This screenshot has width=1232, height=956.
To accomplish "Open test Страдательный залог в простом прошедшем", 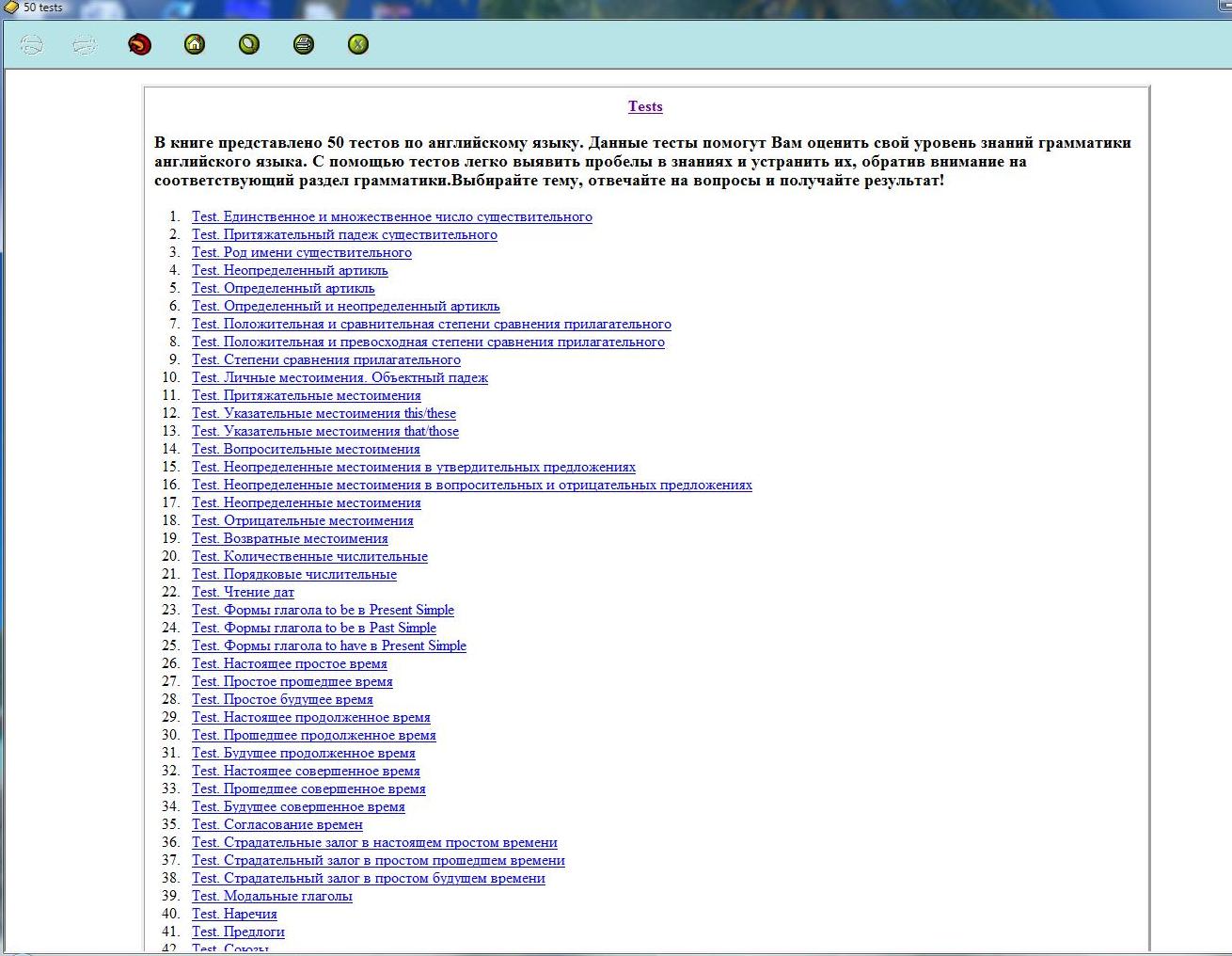I will click(378, 860).
